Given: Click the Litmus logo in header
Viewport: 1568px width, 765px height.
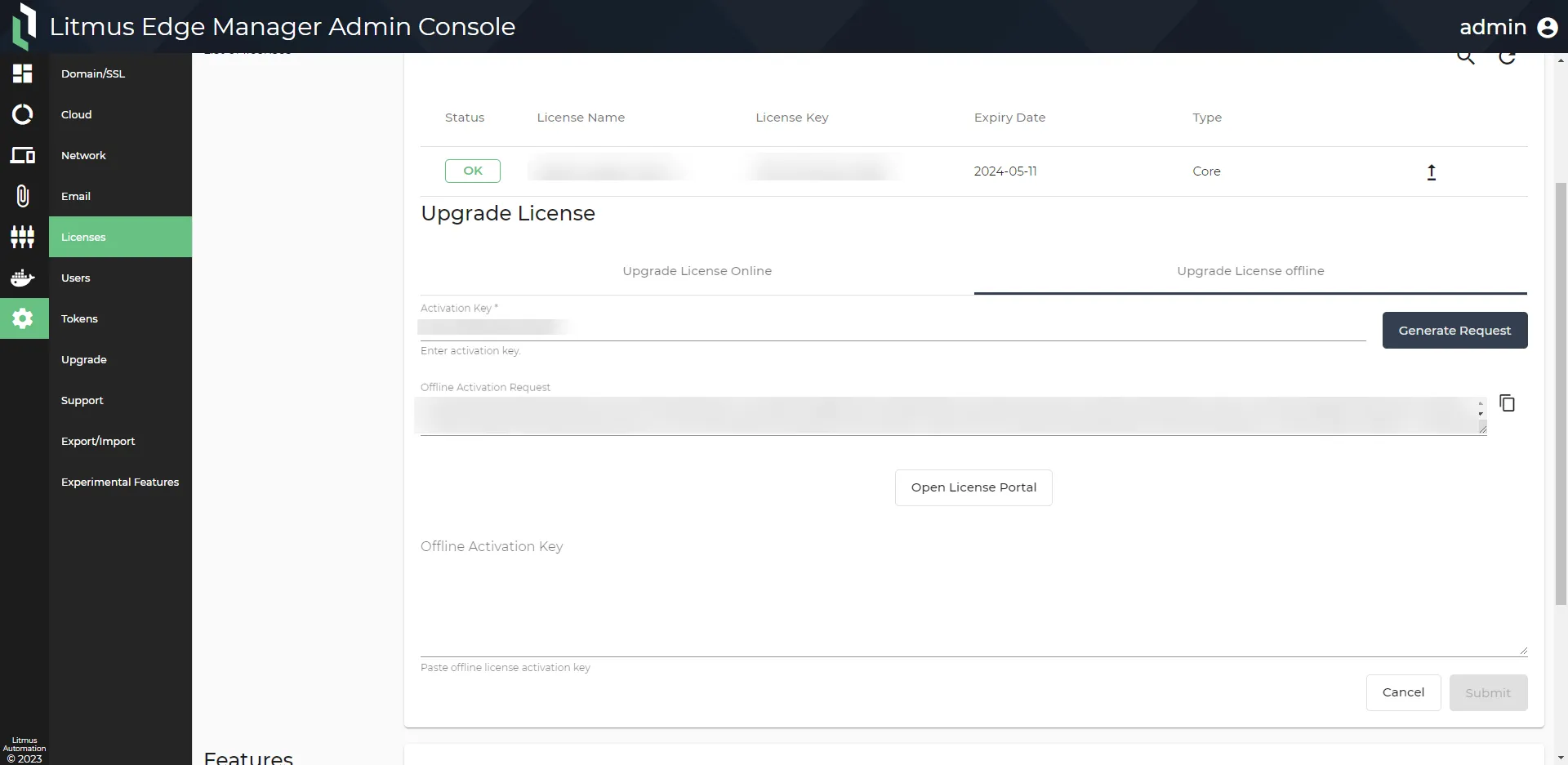Looking at the screenshot, I should [24, 26].
